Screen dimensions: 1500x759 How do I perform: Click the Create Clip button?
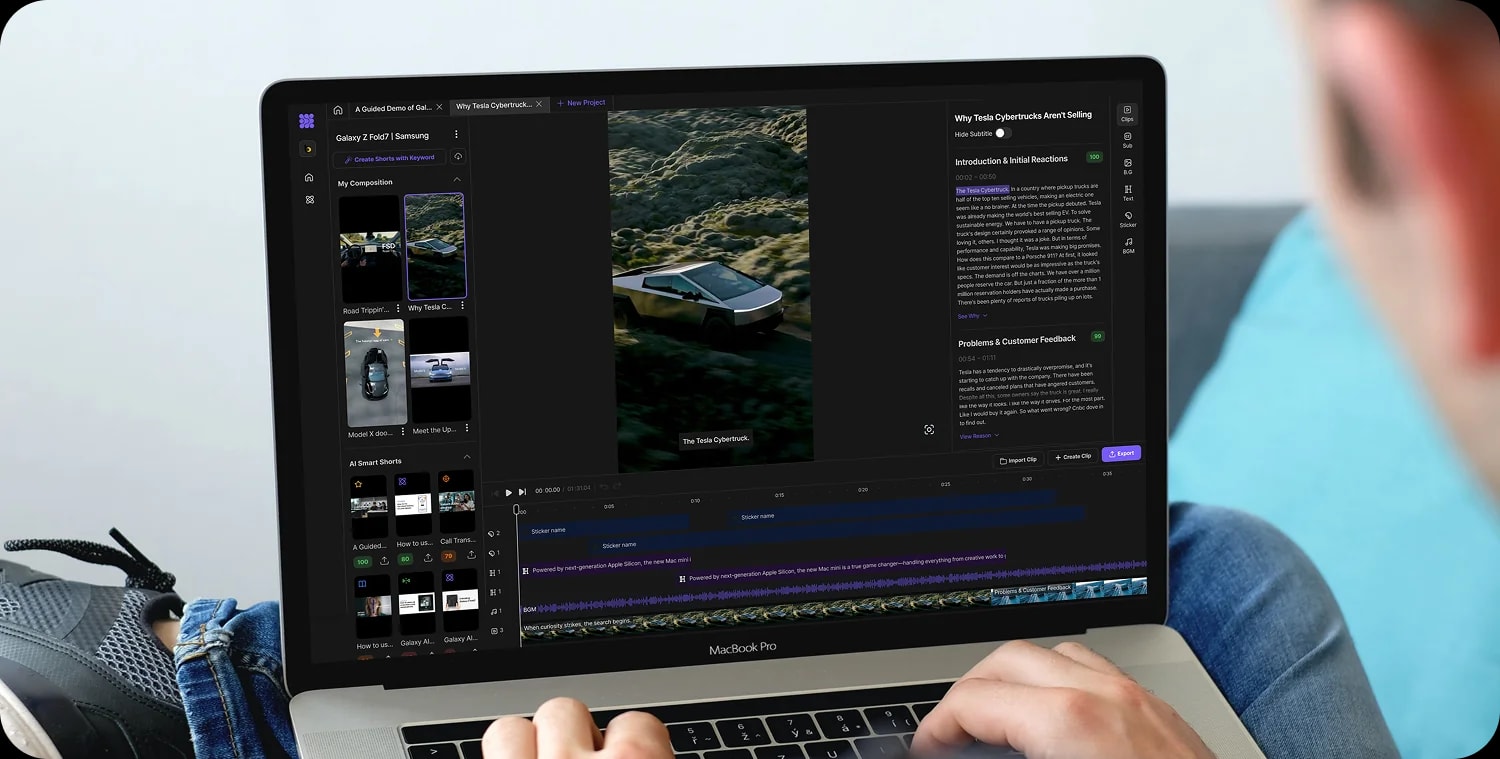(x=1073, y=457)
